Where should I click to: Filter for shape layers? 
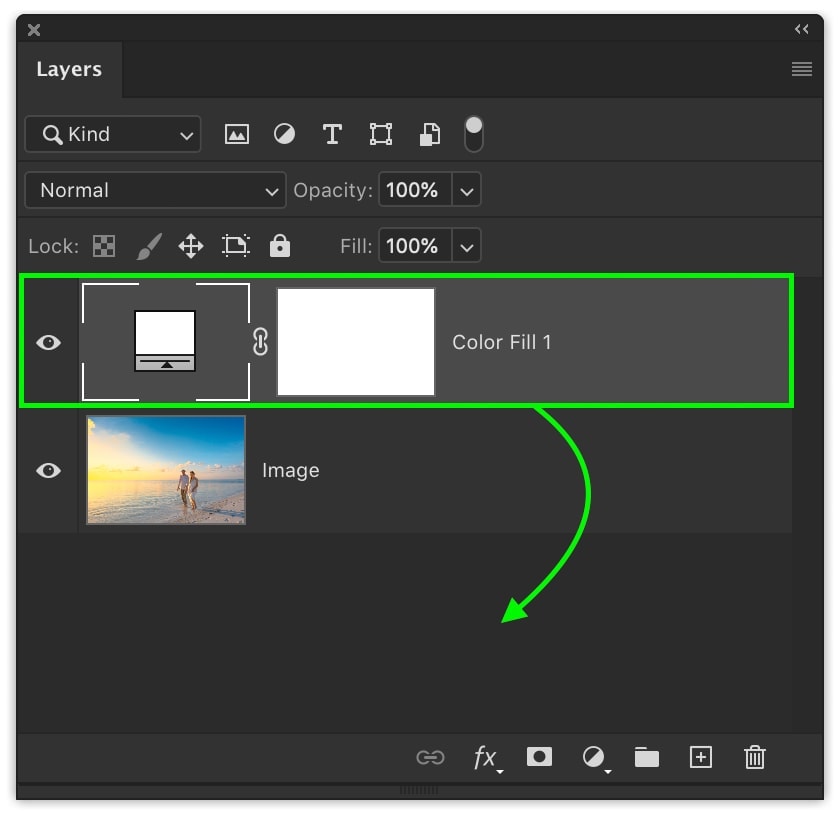(x=380, y=134)
